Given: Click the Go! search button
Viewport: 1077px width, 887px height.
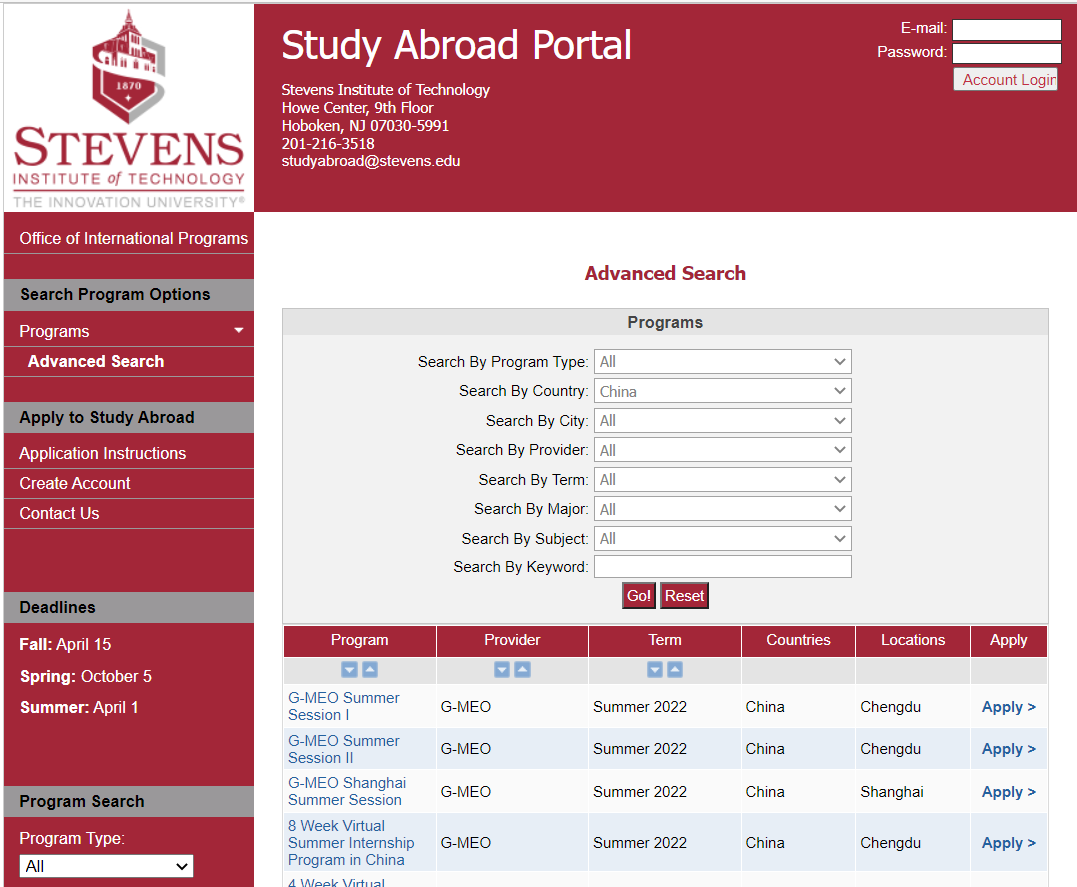Looking at the screenshot, I should [639, 596].
